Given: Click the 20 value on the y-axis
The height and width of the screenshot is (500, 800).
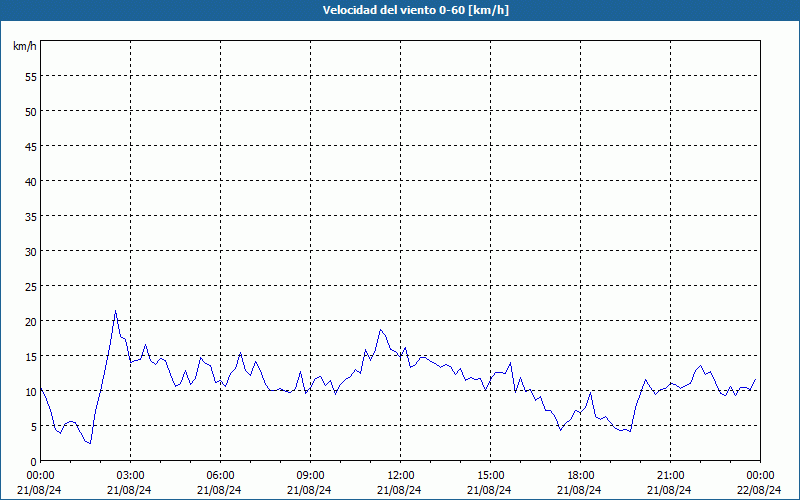Looking at the screenshot, I should (x=31, y=322).
